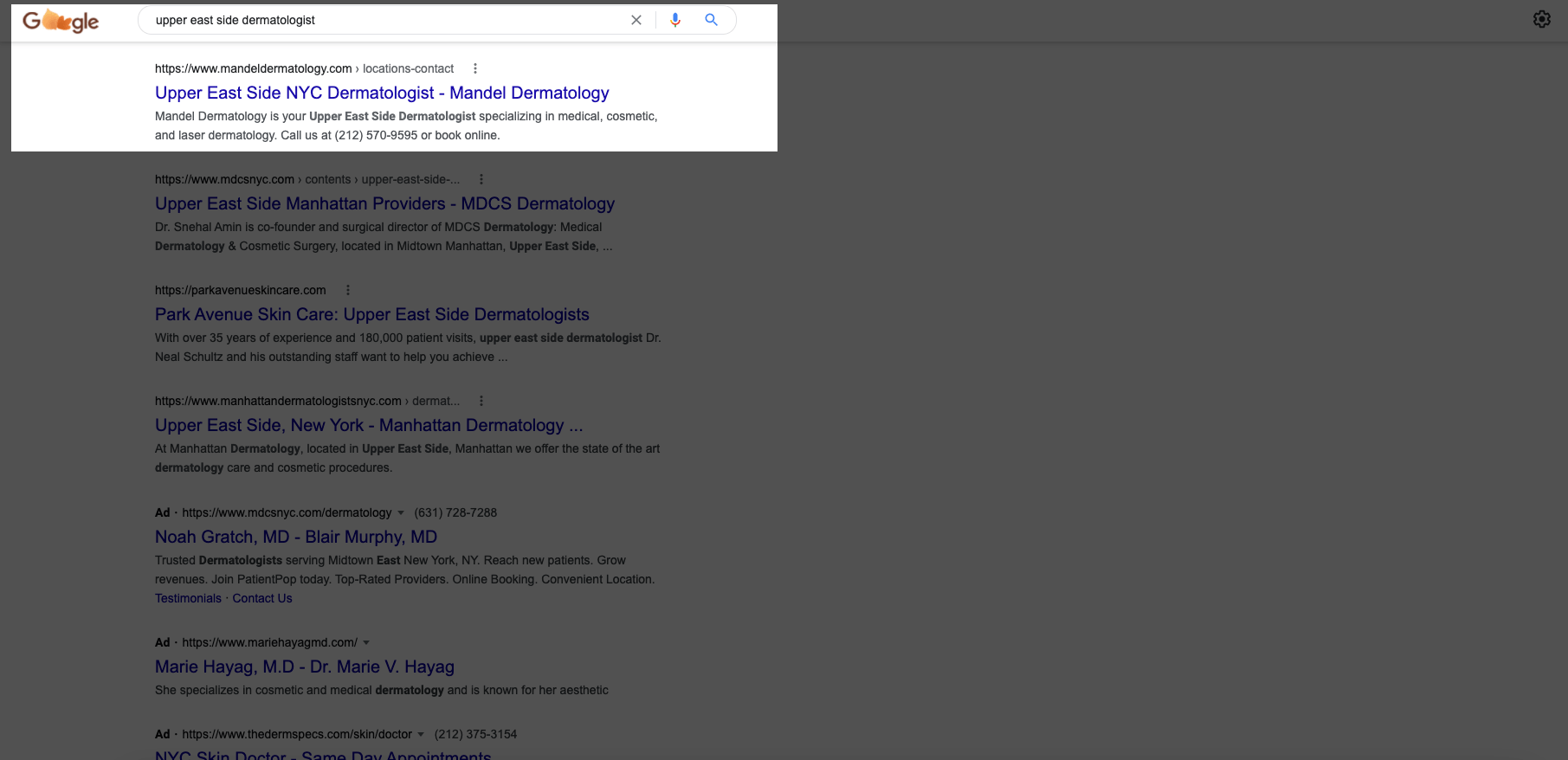Click the manhattandermatologistsnyc.com URL breadcrumb
The width and height of the screenshot is (1568, 760).
tap(307, 401)
